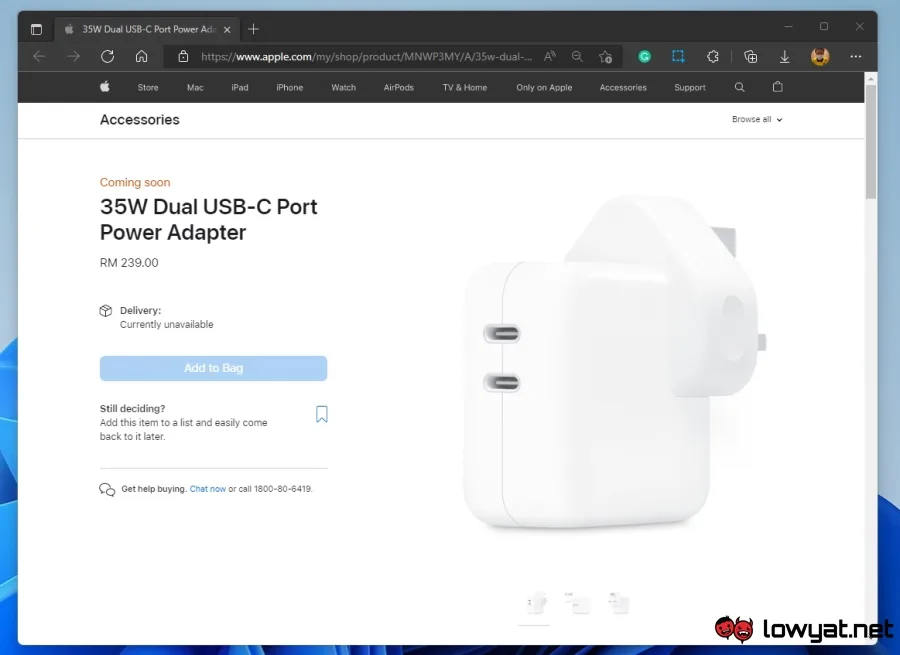
Task: Open the AirPods menu
Action: coord(398,87)
